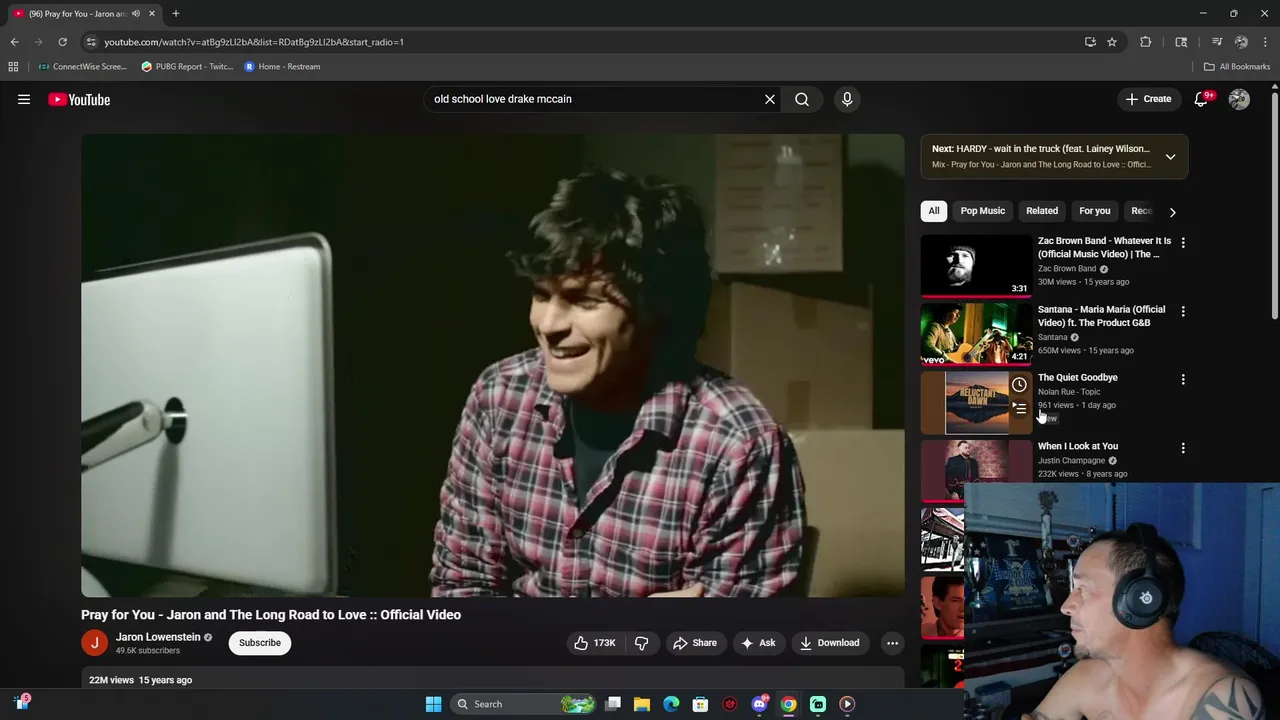Open Discord from taskbar
The width and height of the screenshot is (1280, 720).
759,704
